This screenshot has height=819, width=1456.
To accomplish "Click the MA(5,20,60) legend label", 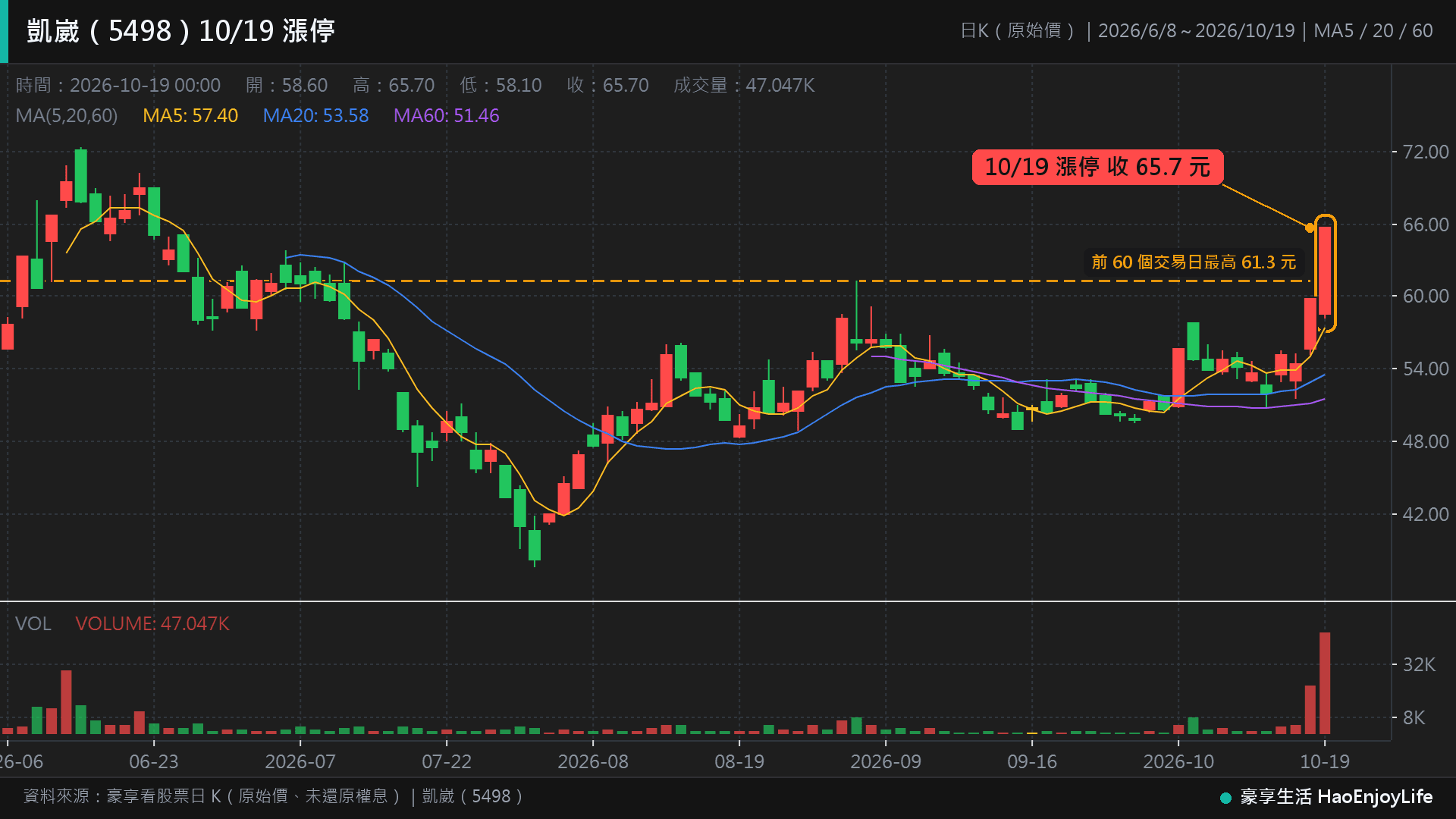I will click(67, 116).
